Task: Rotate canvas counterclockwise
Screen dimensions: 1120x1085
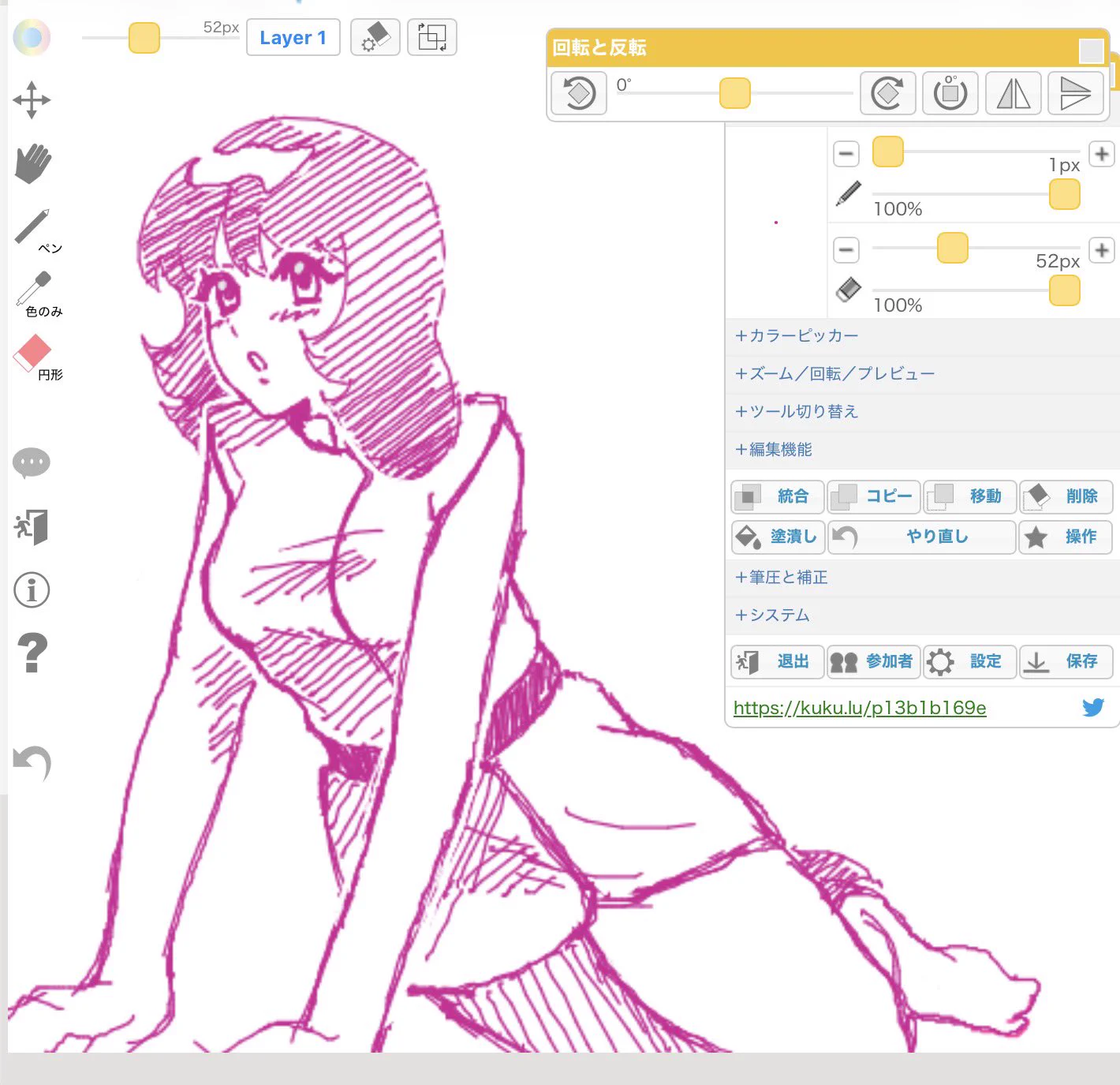Action: coord(579,93)
